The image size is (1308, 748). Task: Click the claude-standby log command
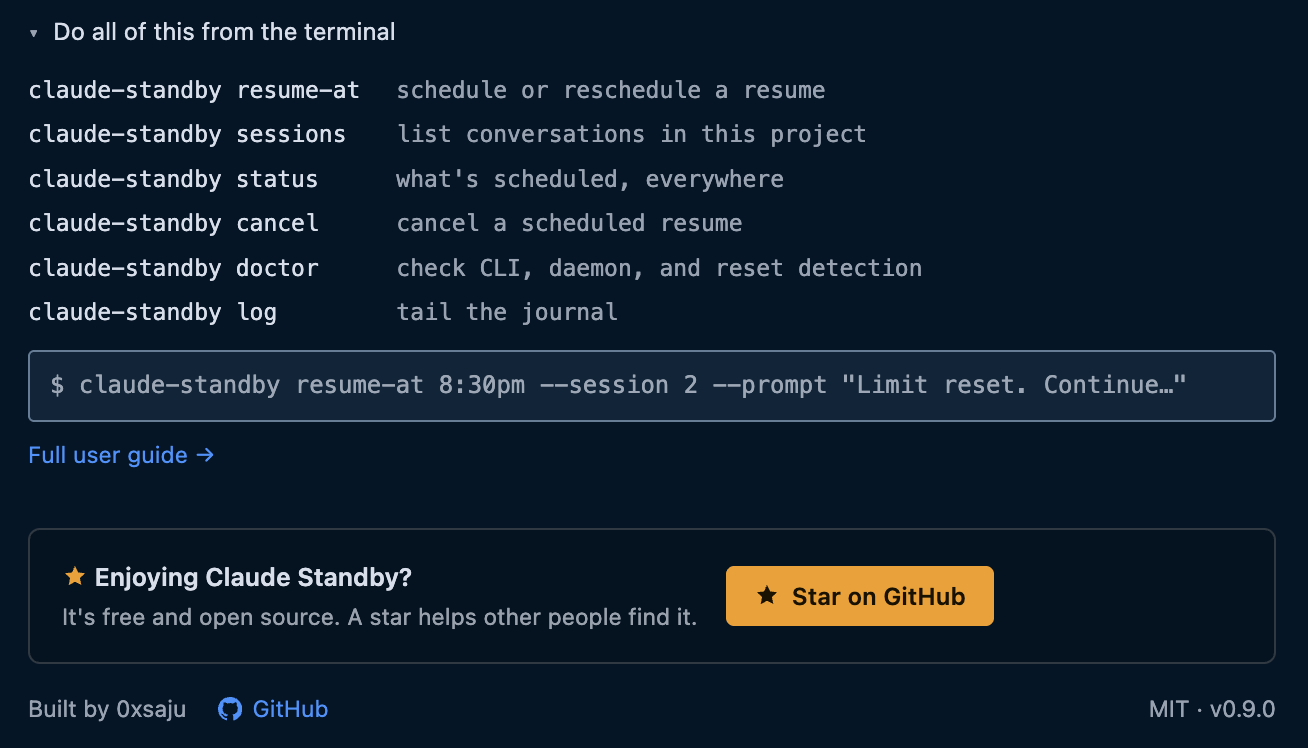[153, 312]
